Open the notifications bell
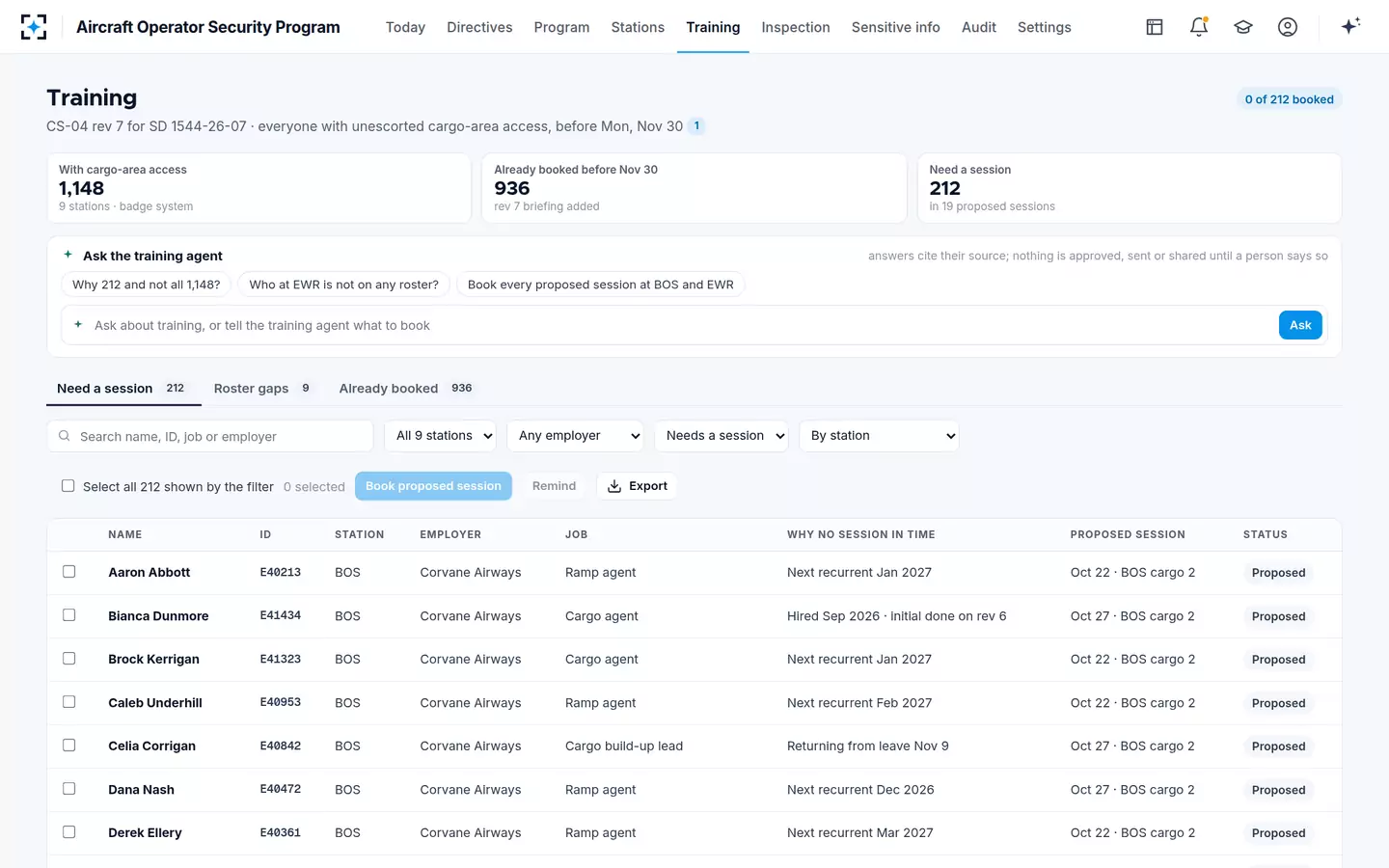Screen dimensions: 1389x868 (1199, 27)
